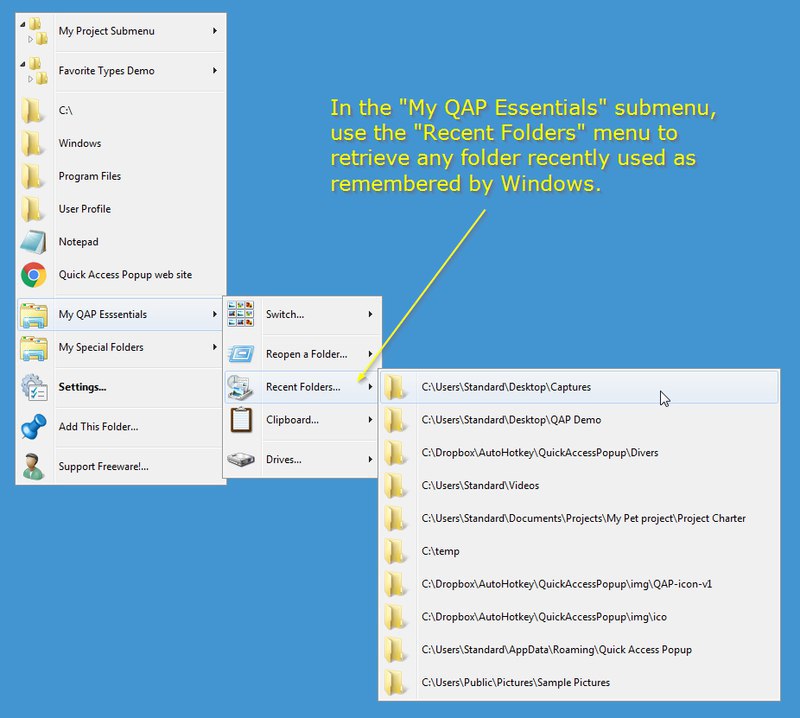This screenshot has height=718, width=800.
Task: Click folder icon beside Desktop\QAP Demo path
Action: coord(395,420)
